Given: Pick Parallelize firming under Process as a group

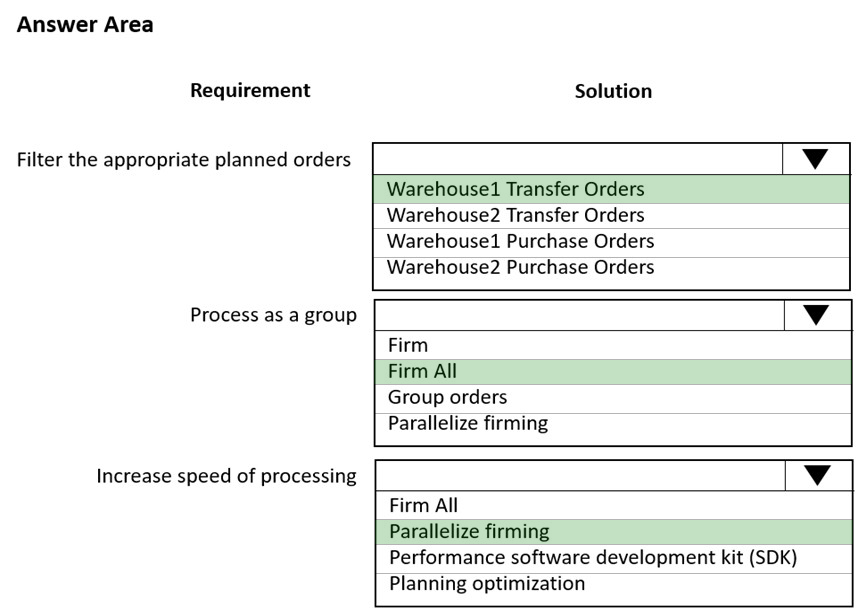Looking at the screenshot, I should click(x=613, y=424).
